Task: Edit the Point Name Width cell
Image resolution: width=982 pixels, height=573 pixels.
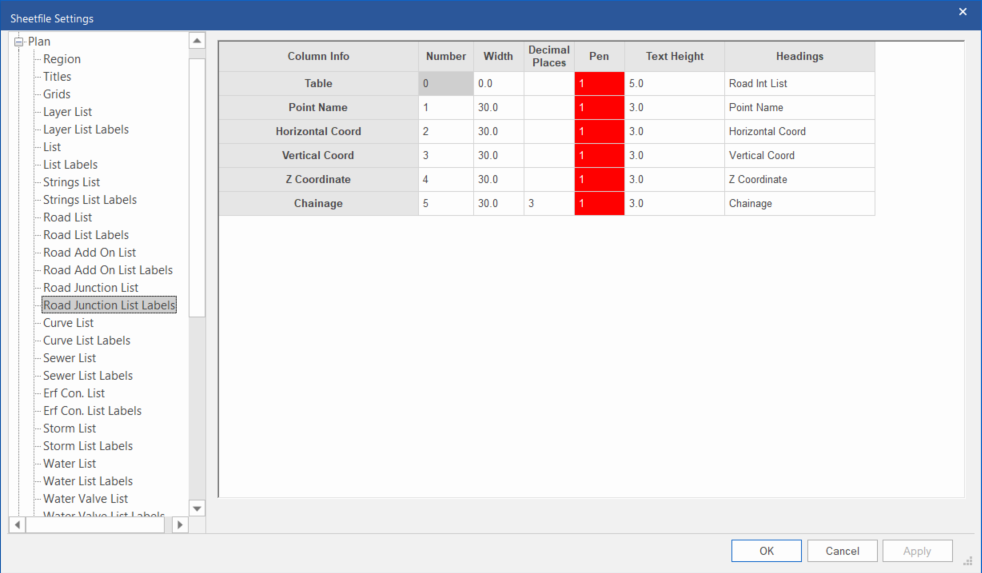Action: coord(498,108)
